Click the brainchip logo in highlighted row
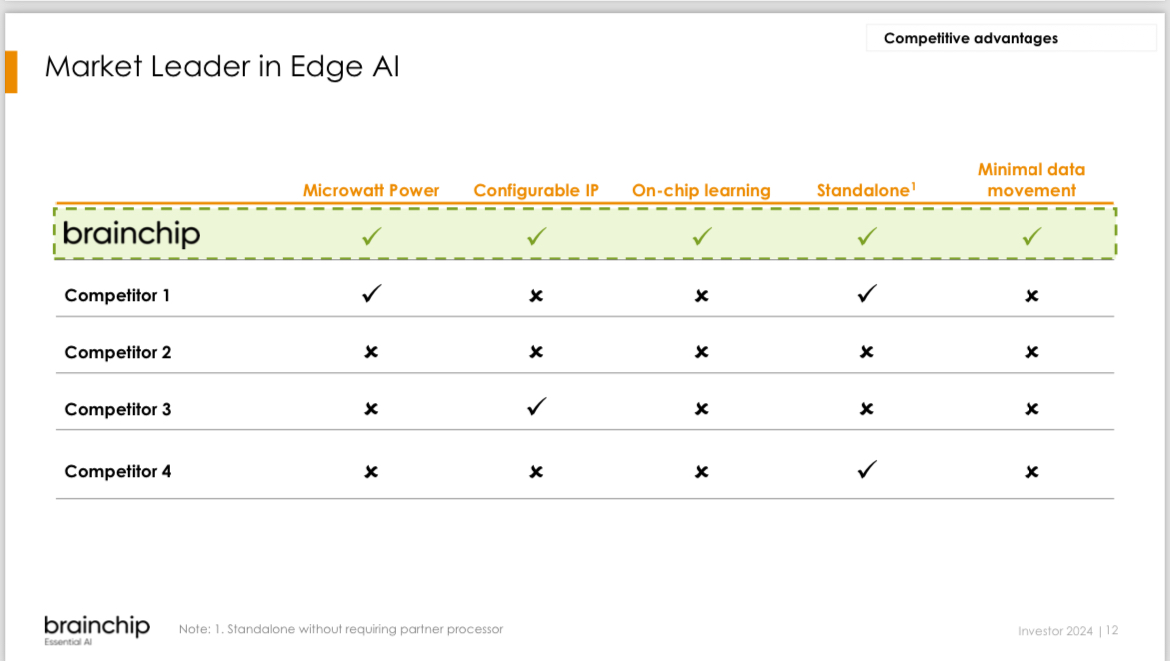The image size is (1170, 661). point(131,234)
